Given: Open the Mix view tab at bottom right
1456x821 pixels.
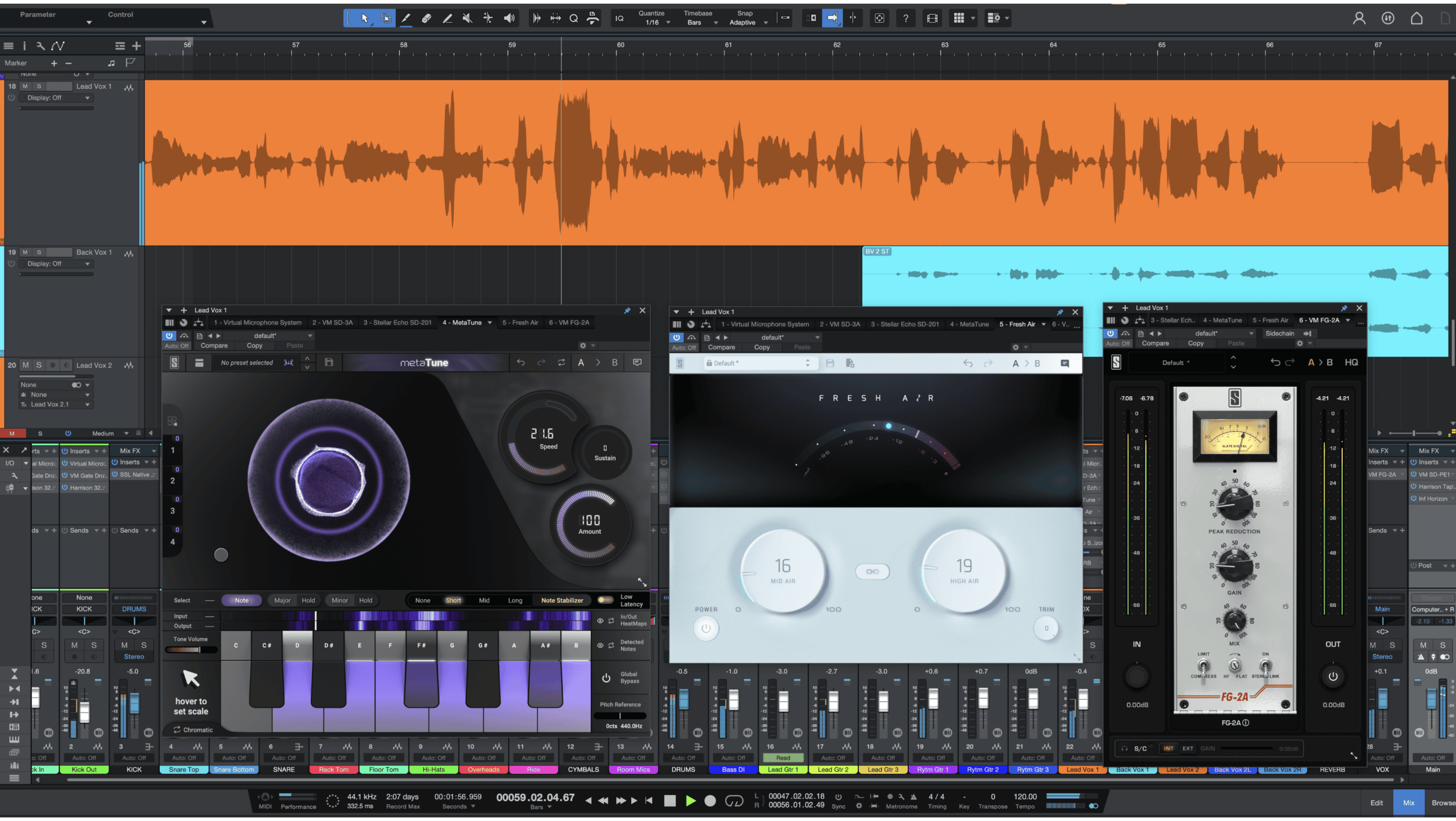Looking at the screenshot, I should (x=1408, y=803).
